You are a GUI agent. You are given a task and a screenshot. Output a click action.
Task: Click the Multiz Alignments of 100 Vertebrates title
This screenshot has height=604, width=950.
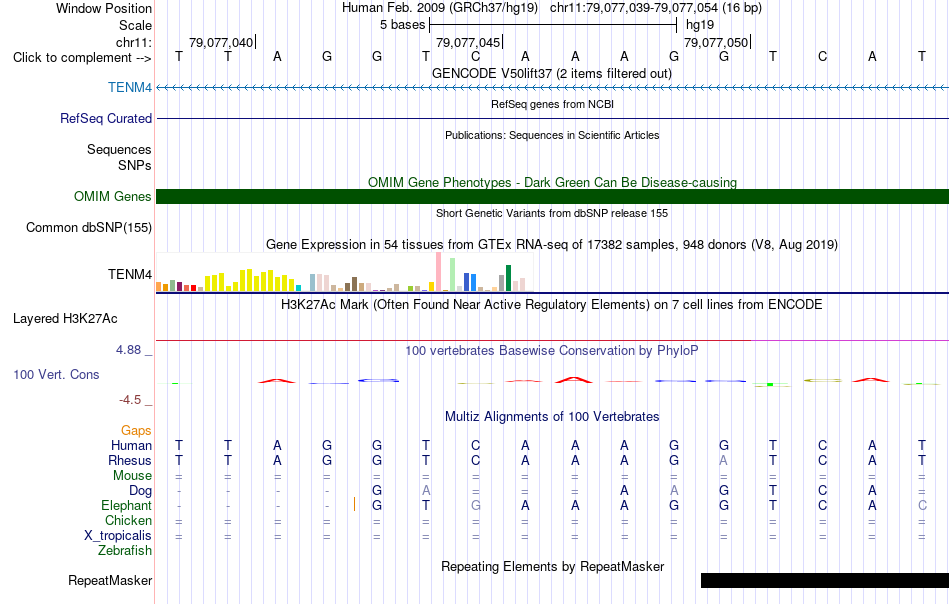[x=552, y=416]
